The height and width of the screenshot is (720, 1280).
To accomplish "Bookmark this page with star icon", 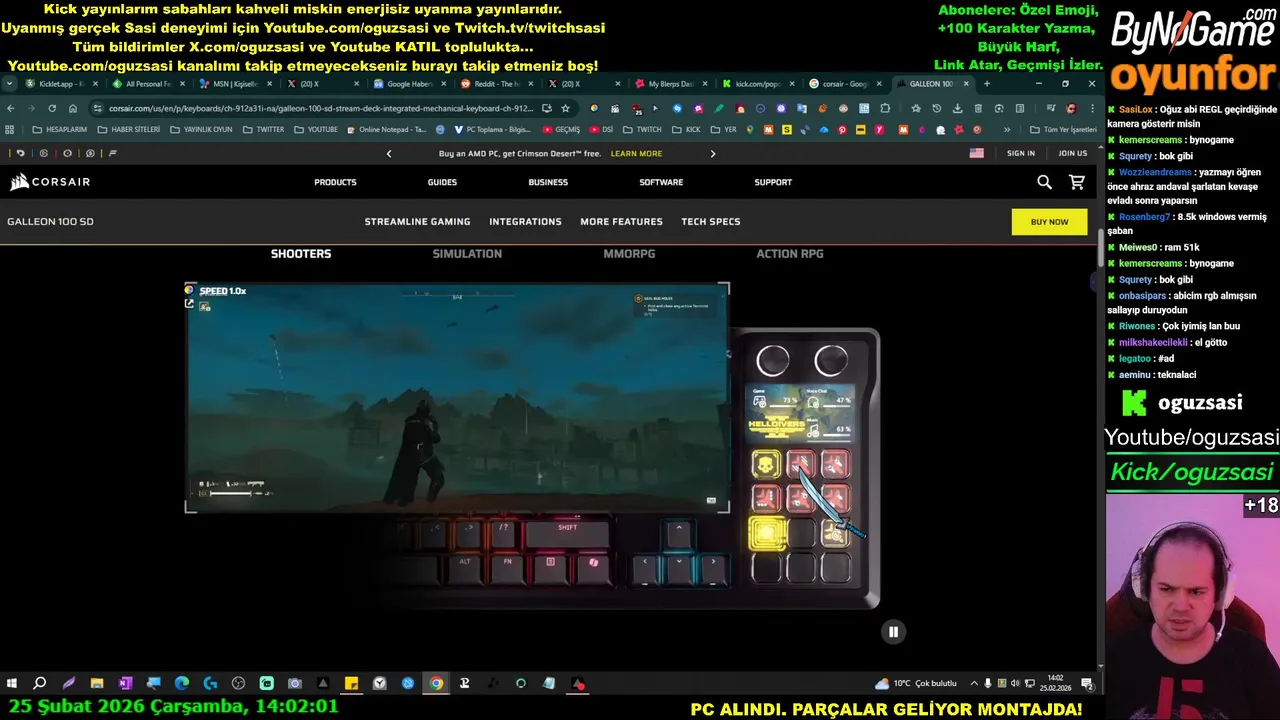I will click(565, 108).
